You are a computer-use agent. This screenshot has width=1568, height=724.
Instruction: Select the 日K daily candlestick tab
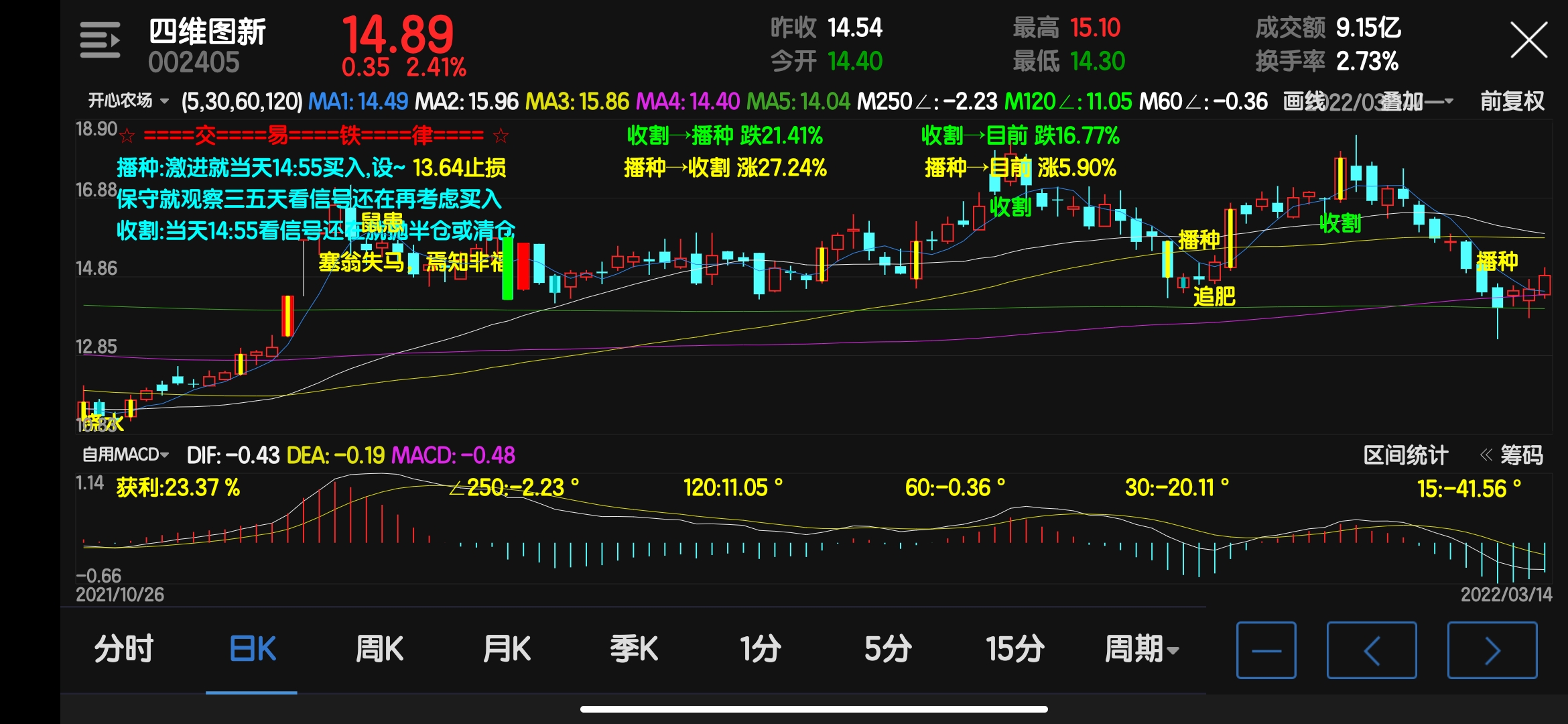tap(252, 649)
